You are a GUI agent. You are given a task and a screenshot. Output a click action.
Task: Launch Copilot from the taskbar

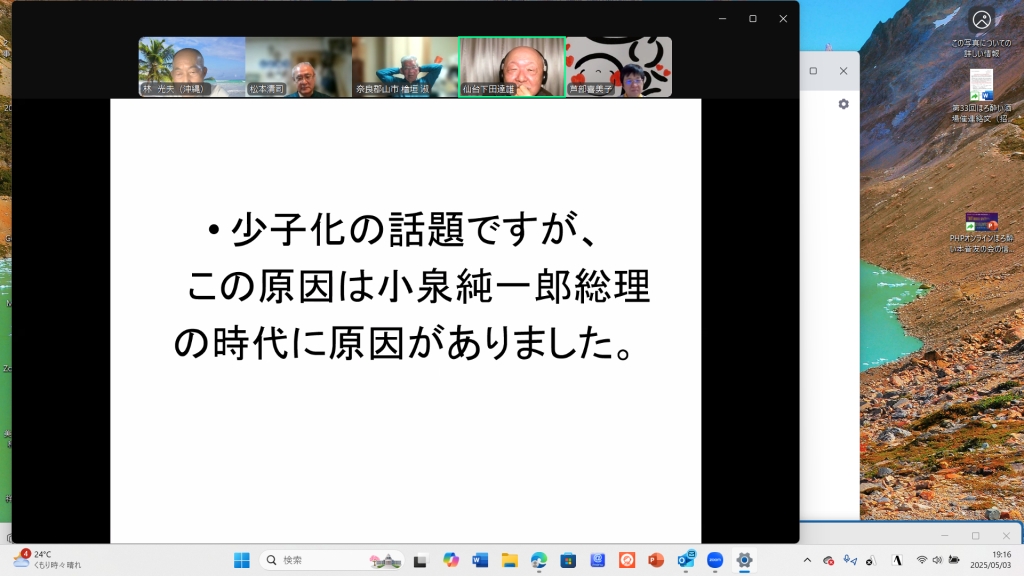pos(451,560)
